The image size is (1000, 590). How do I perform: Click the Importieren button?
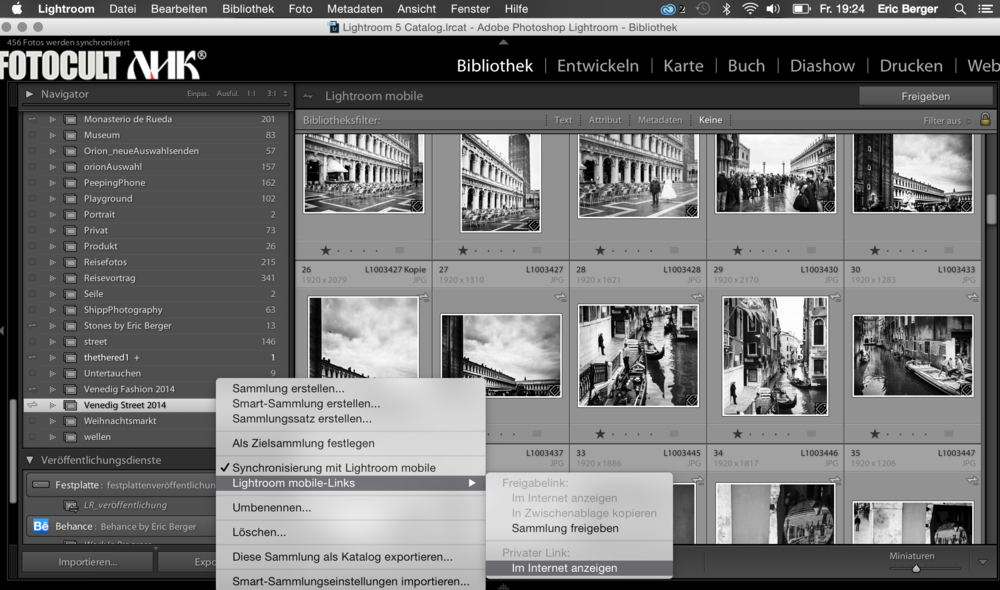point(88,562)
